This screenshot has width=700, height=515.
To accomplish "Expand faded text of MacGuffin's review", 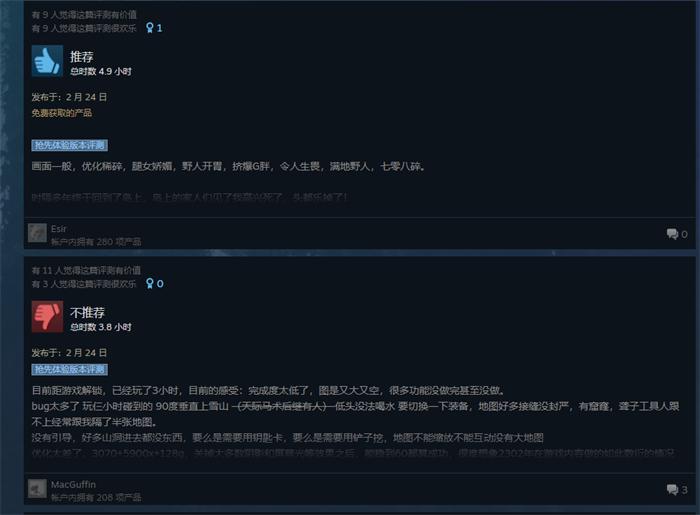I will click(353, 453).
